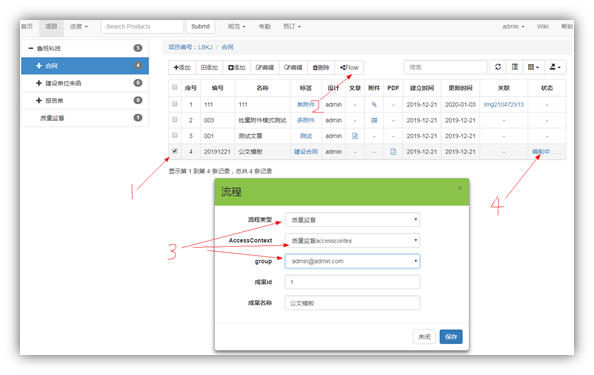
Task: Check the checkbox for row 1 (111)
Action: coord(175,103)
